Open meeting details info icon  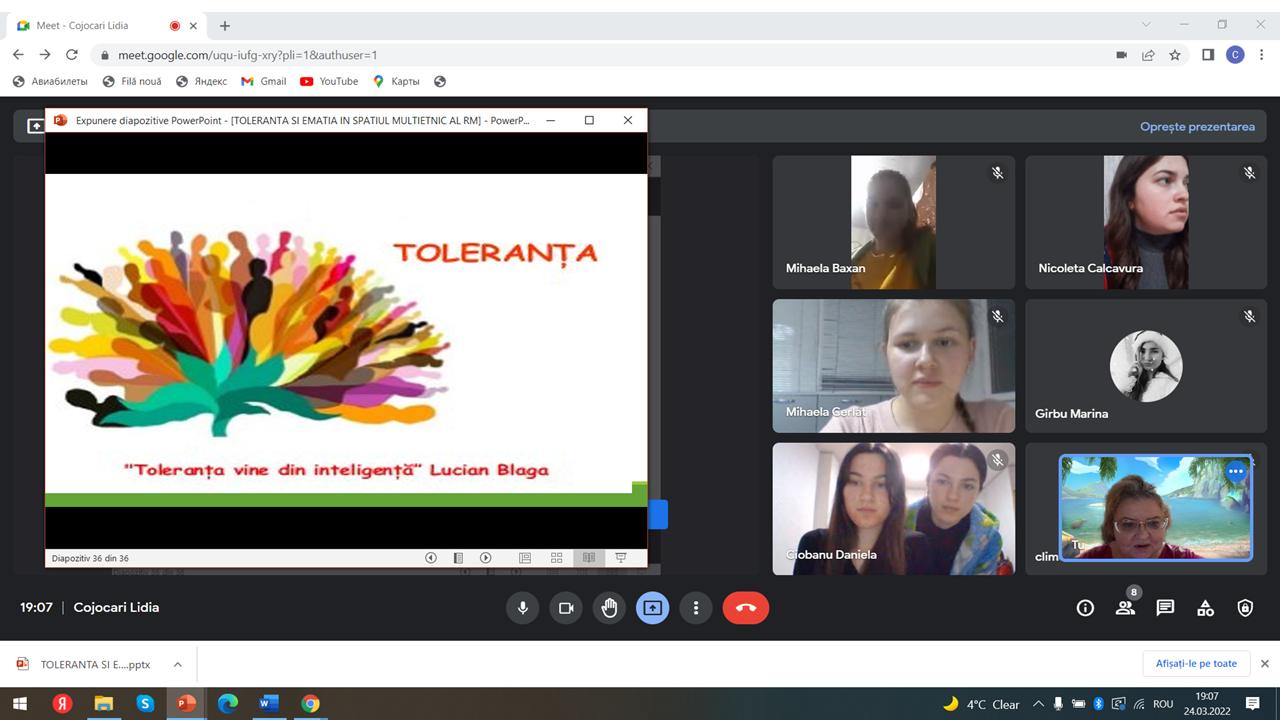coord(1085,608)
